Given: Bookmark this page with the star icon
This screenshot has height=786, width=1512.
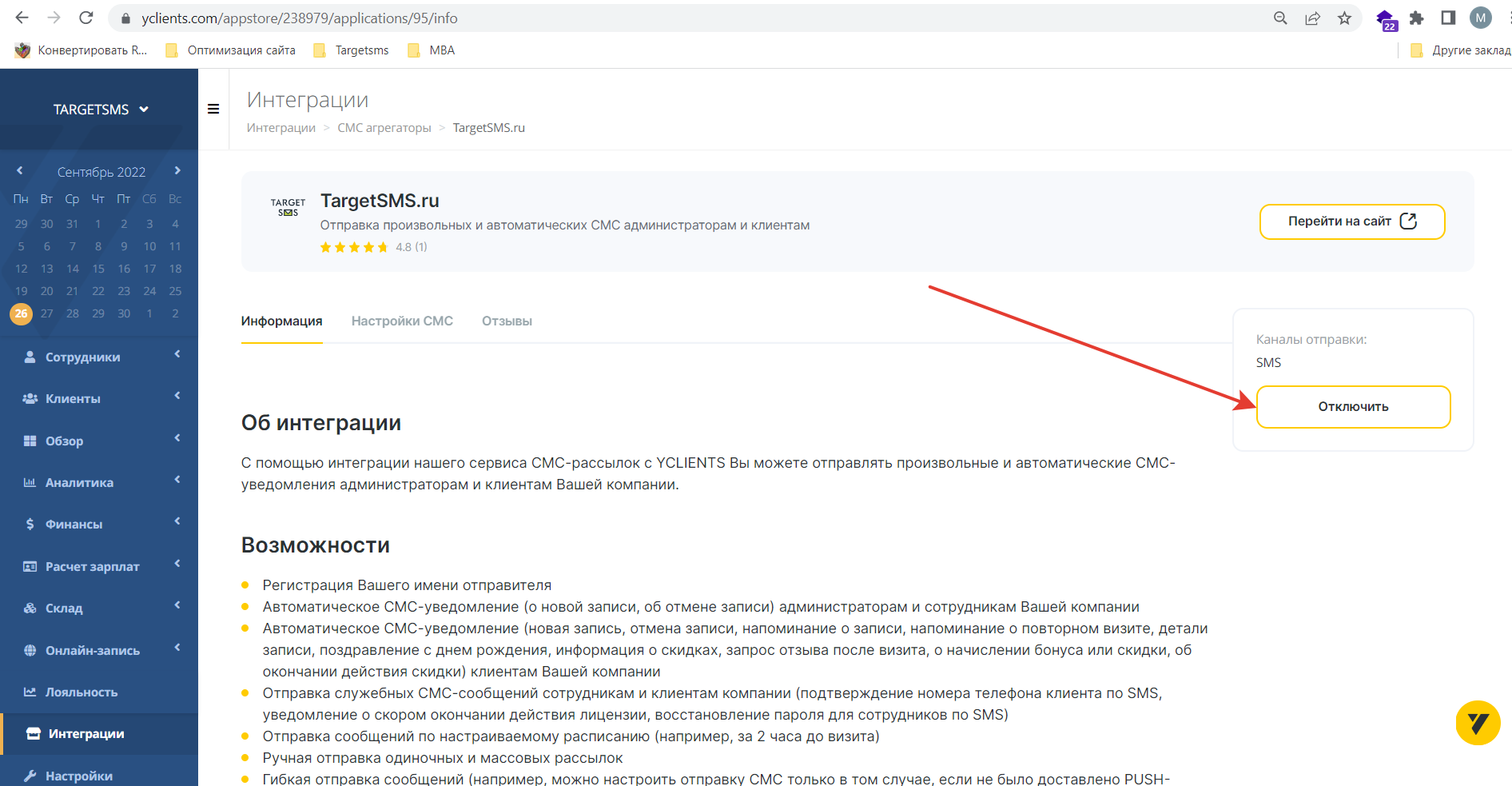Looking at the screenshot, I should pos(1344,18).
